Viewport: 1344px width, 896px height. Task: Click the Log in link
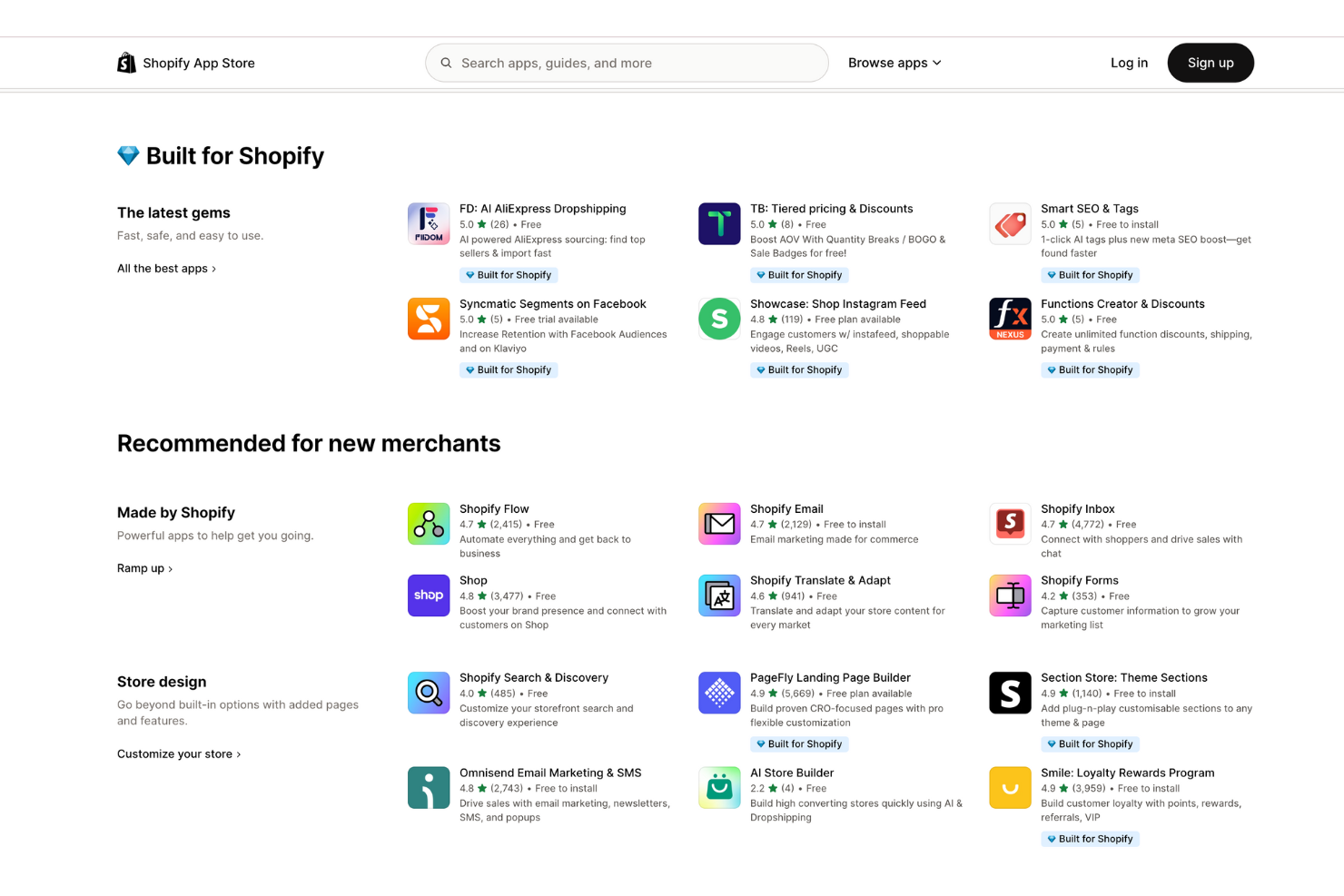[1129, 63]
